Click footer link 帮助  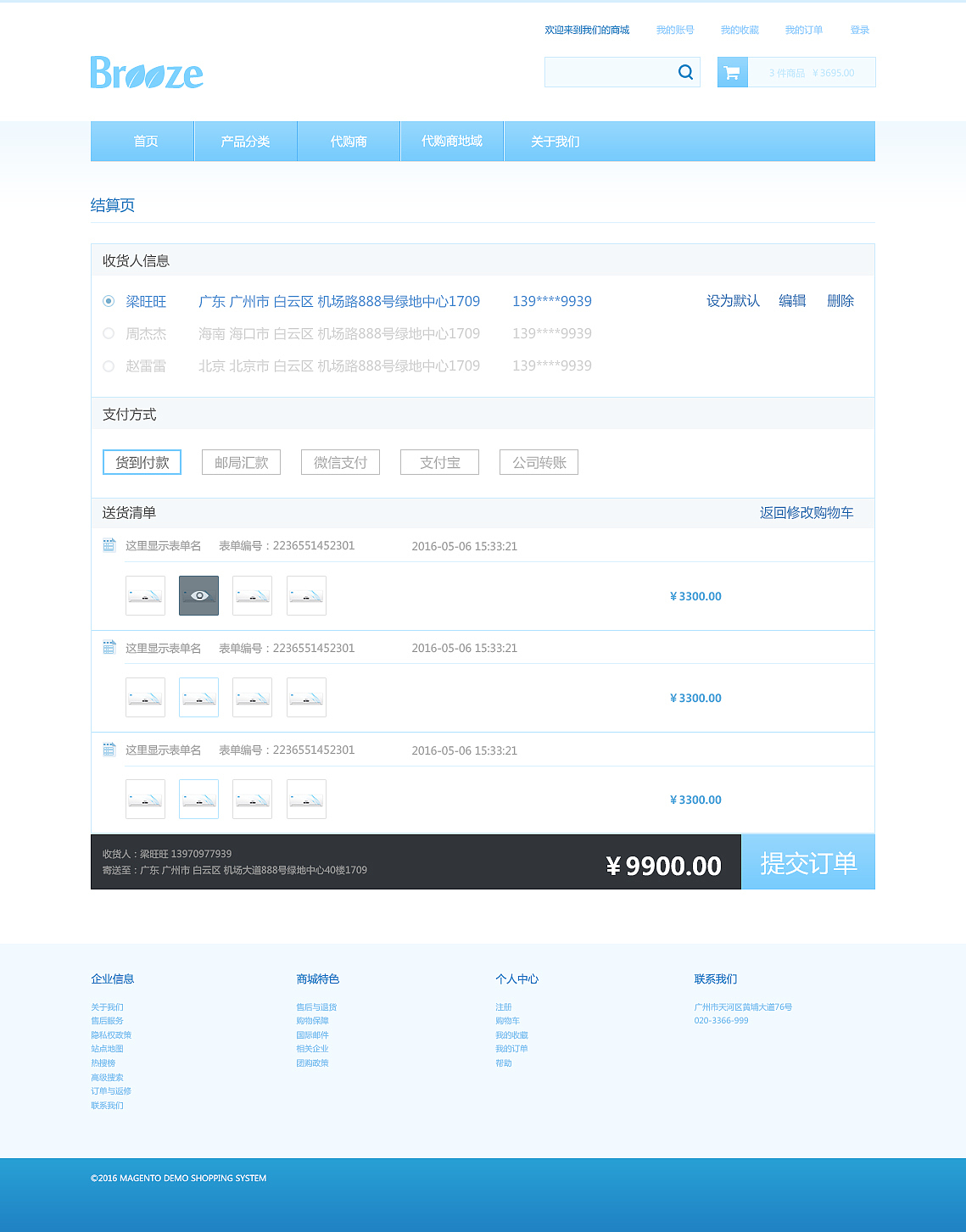tap(504, 1063)
